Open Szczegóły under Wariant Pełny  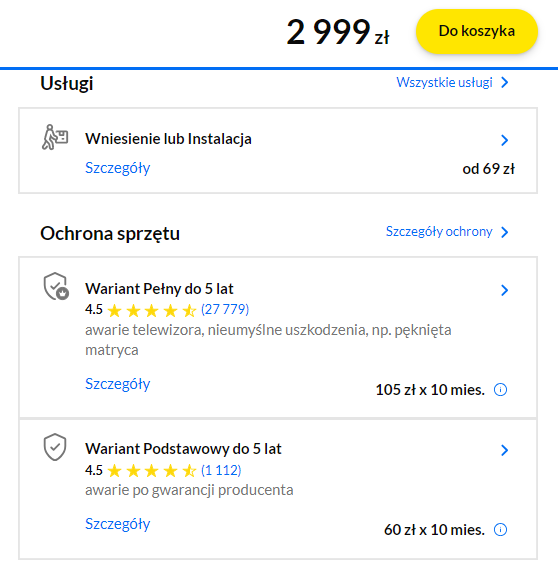(x=118, y=384)
